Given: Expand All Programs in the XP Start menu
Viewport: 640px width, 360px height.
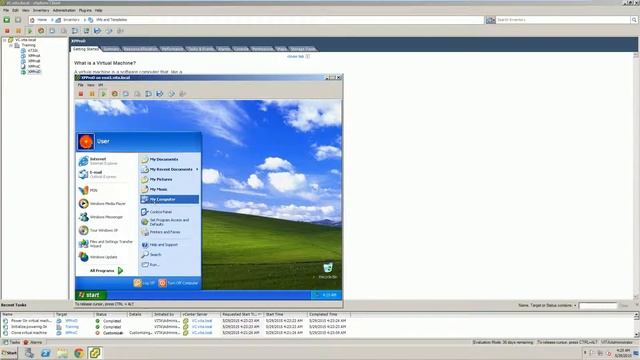Looking at the screenshot, I should tap(106, 271).
